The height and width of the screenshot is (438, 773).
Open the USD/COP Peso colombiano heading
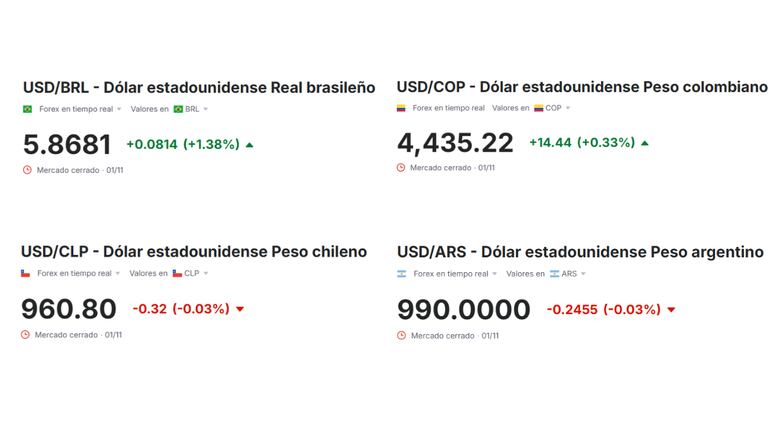pos(582,87)
